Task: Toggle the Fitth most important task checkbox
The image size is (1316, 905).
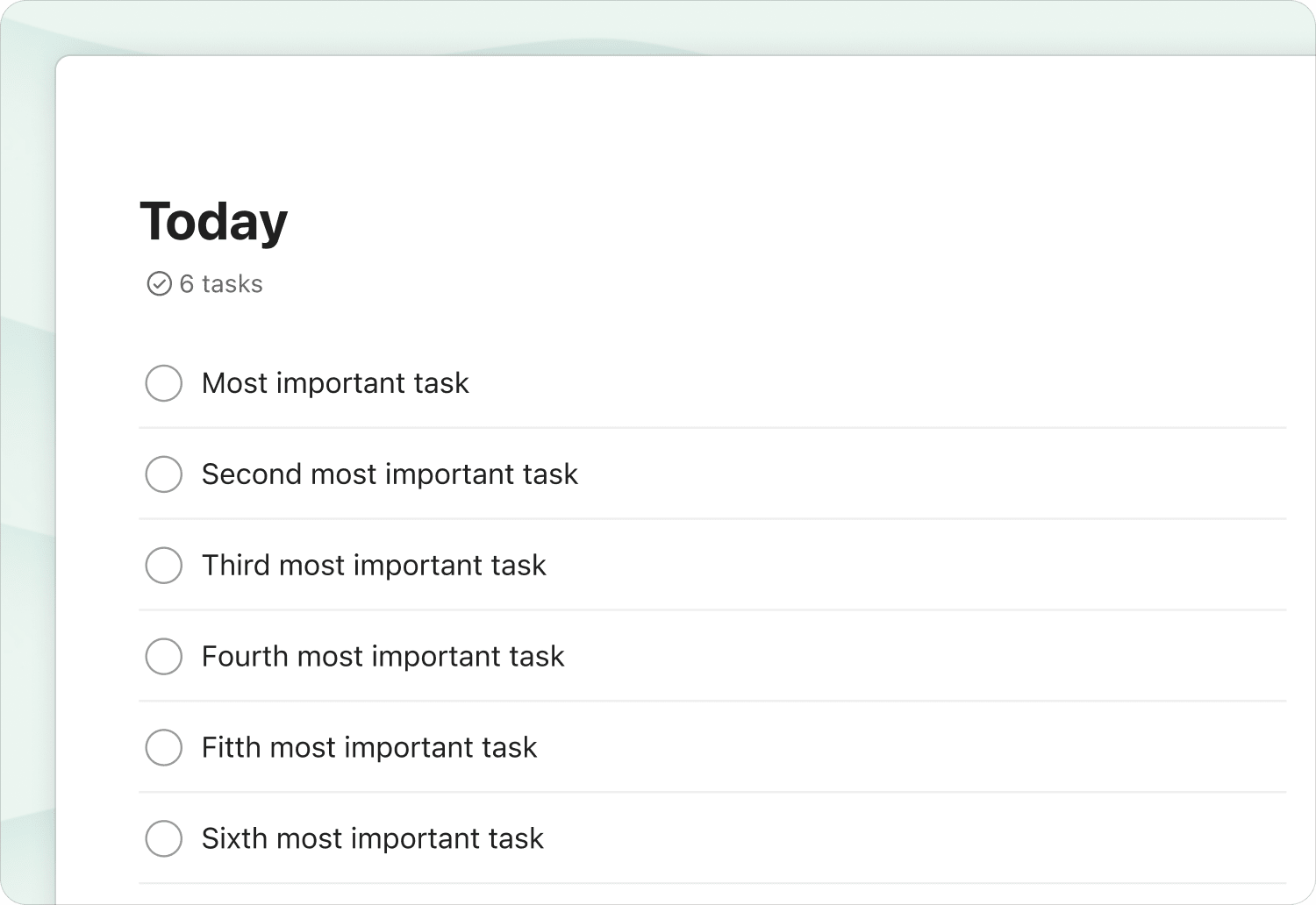Action: point(163,748)
